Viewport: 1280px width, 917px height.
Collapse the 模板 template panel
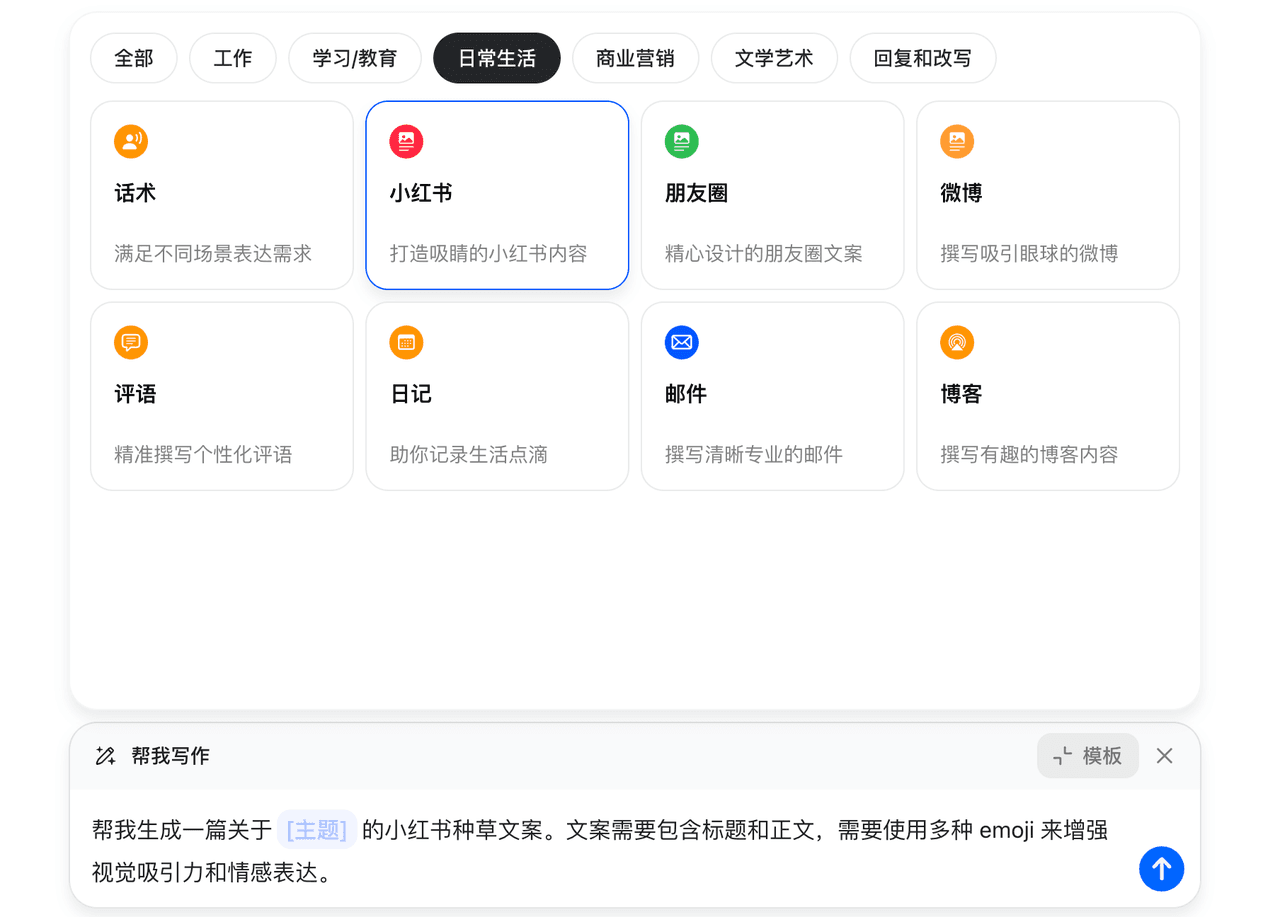pyautogui.click(x=1087, y=756)
